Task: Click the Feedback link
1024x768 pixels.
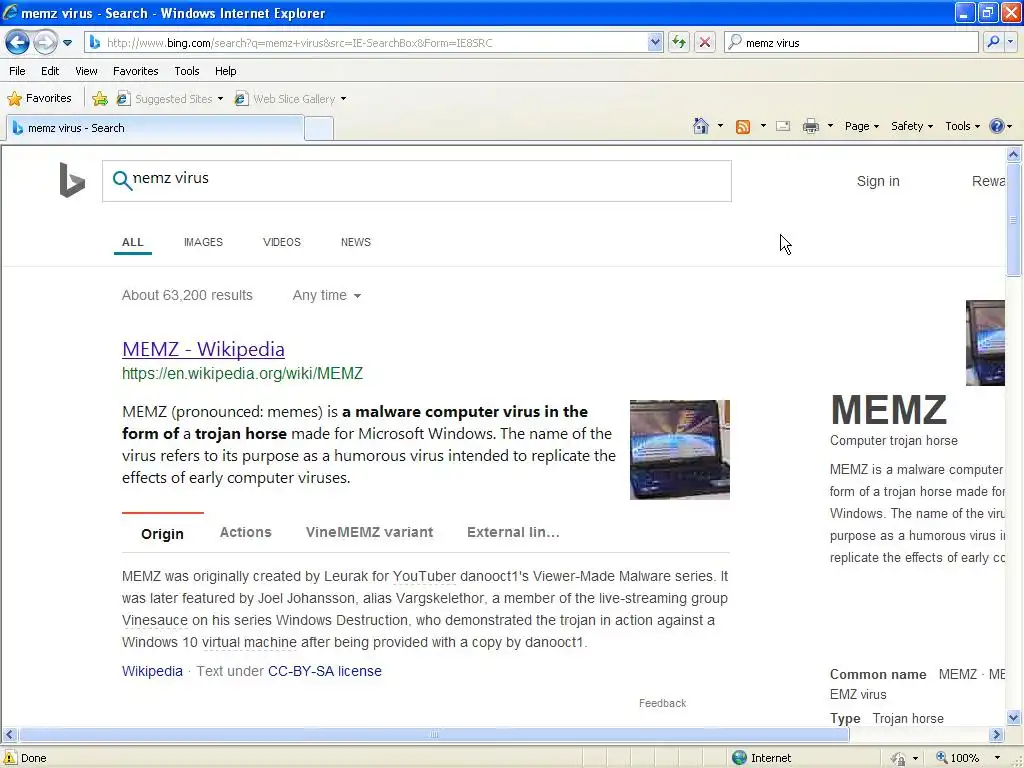Action: [x=662, y=703]
